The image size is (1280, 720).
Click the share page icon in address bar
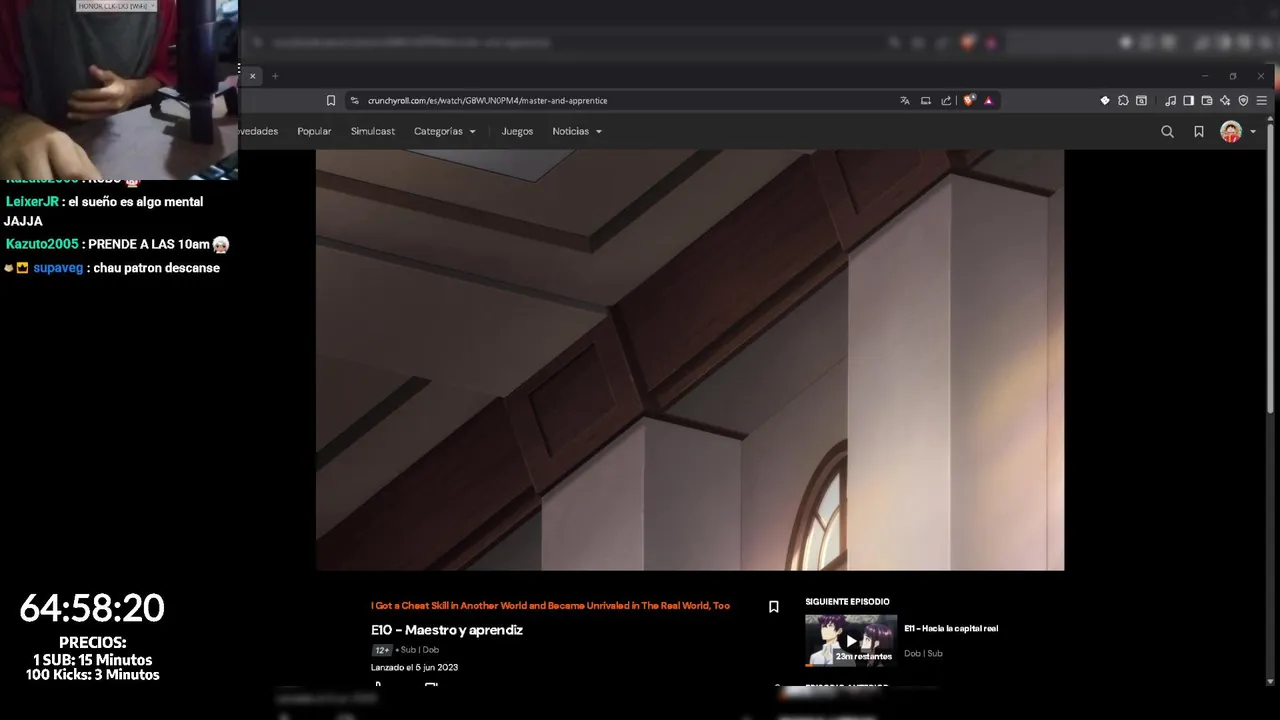(x=946, y=101)
